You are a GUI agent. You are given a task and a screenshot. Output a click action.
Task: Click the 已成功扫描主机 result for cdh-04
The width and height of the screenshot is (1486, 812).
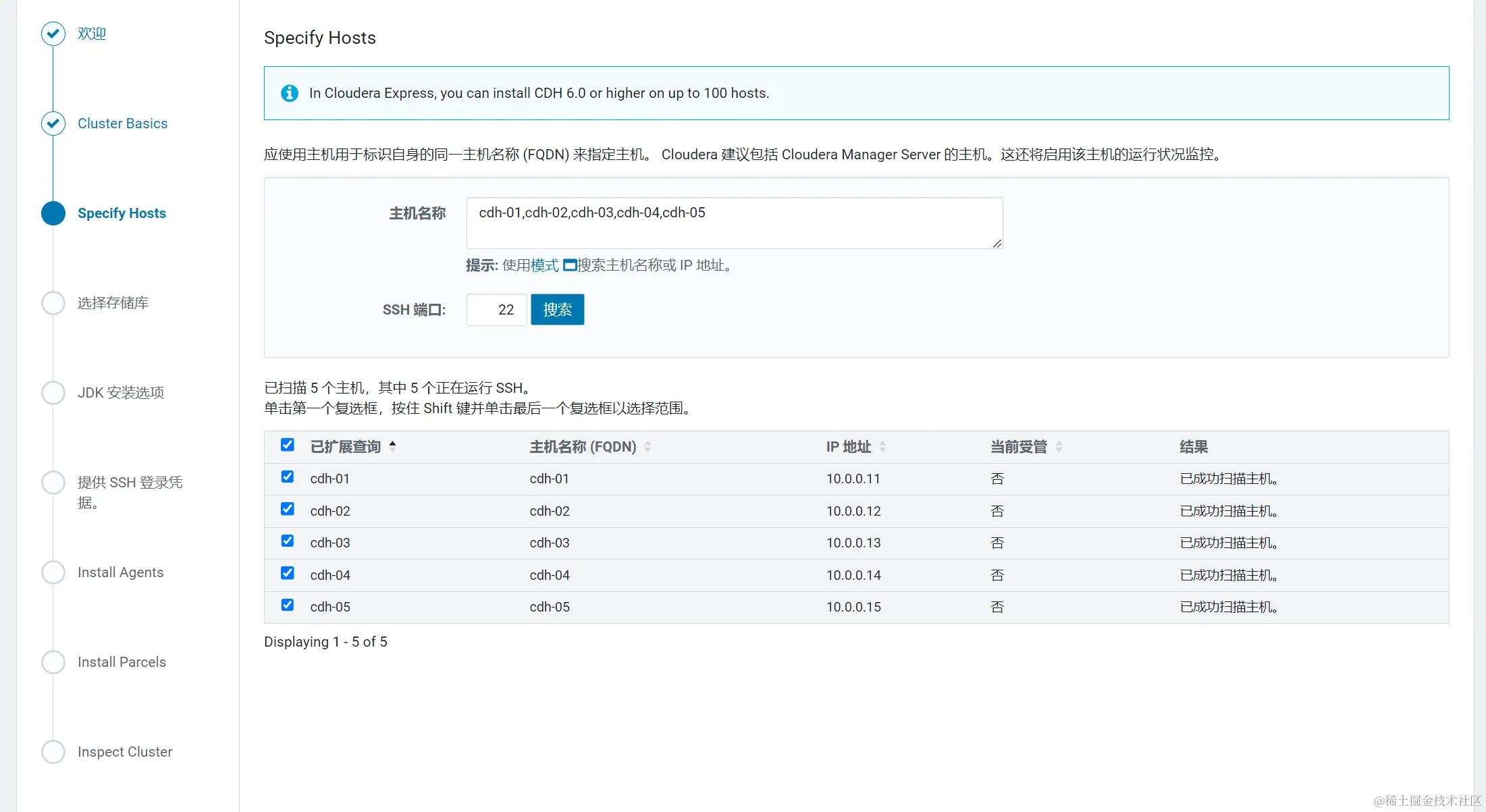coord(1229,576)
